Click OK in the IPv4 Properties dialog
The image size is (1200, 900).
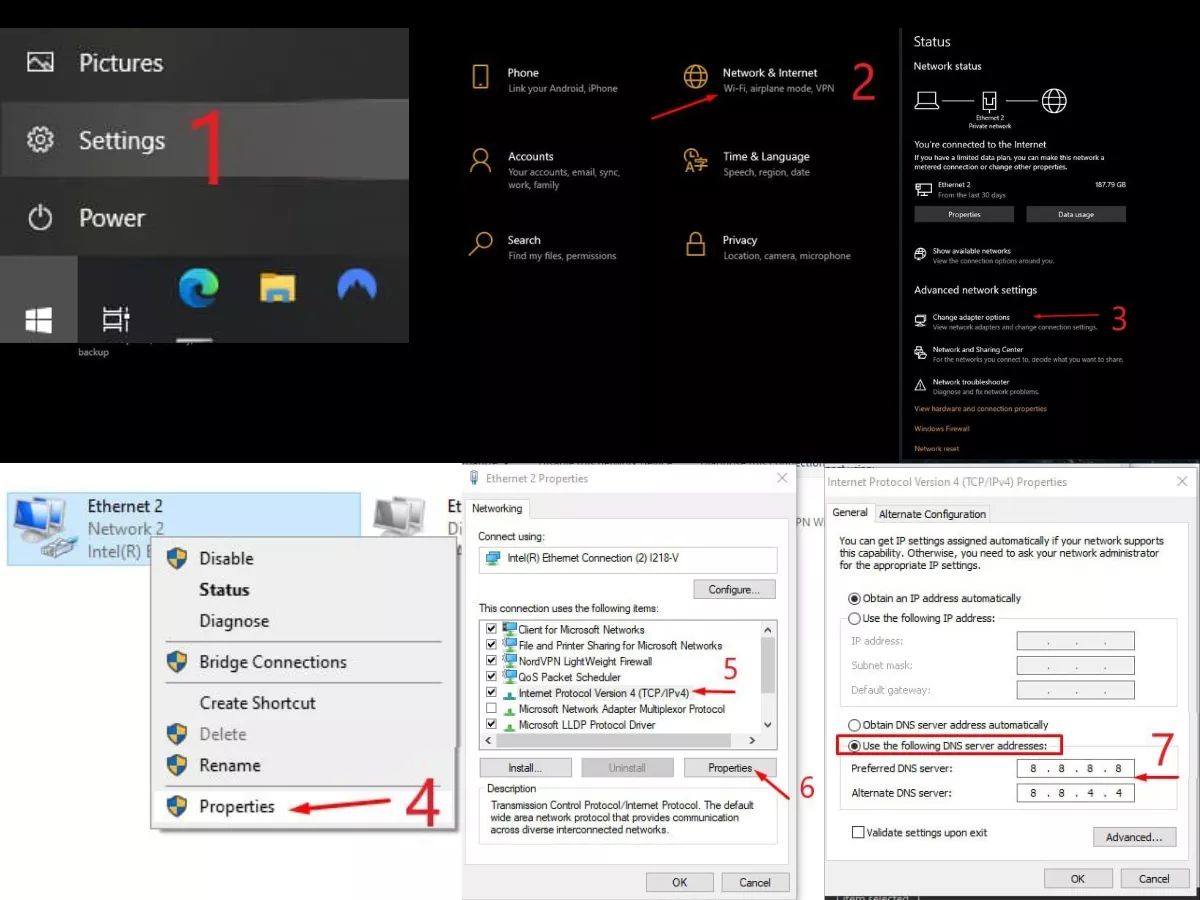[x=1078, y=878]
